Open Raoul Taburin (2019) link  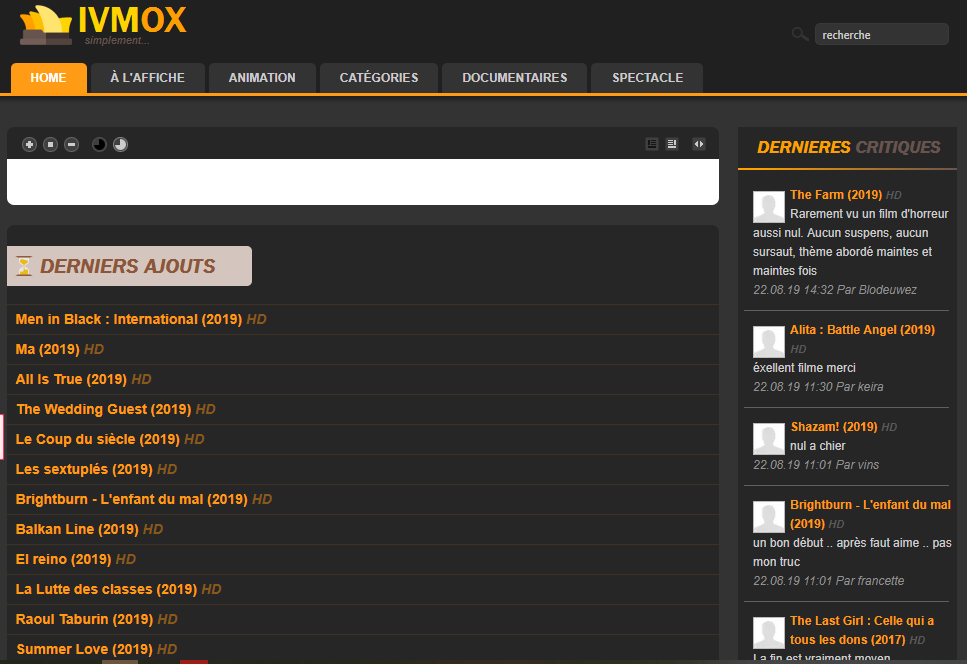(84, 620)
